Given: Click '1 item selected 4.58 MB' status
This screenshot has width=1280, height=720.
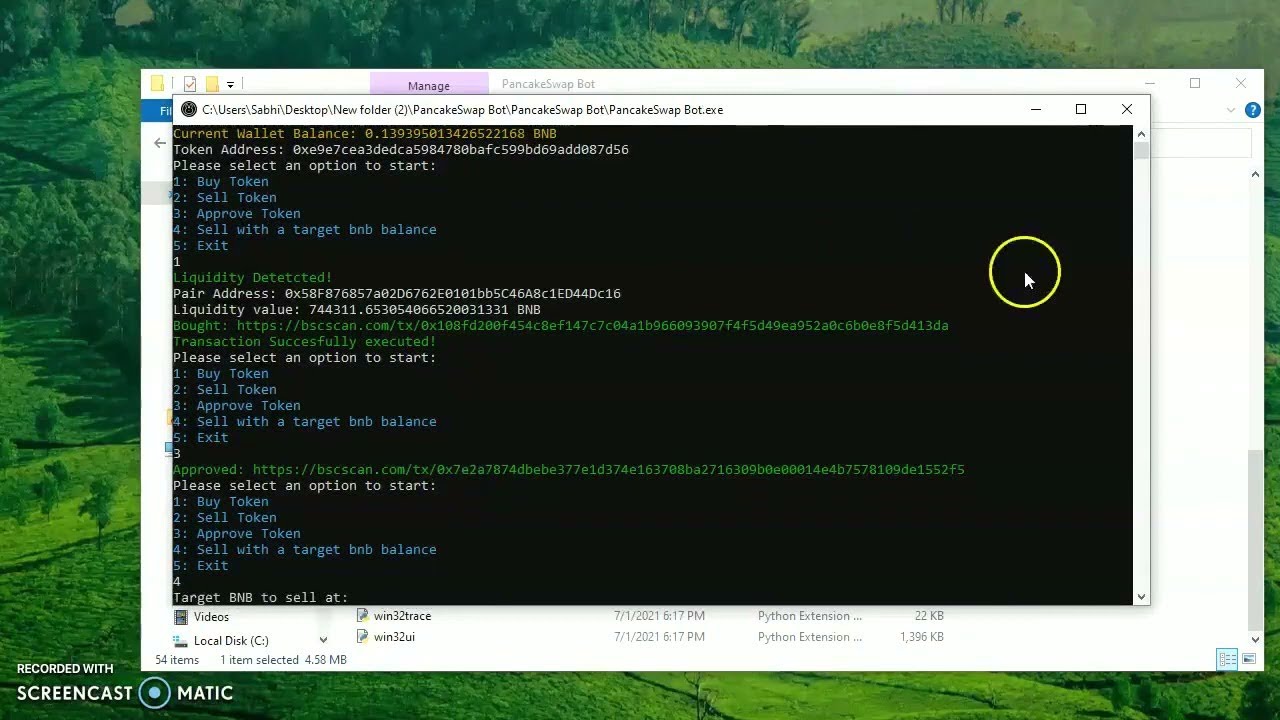Looking at the screenshot, I should [283, 660].
